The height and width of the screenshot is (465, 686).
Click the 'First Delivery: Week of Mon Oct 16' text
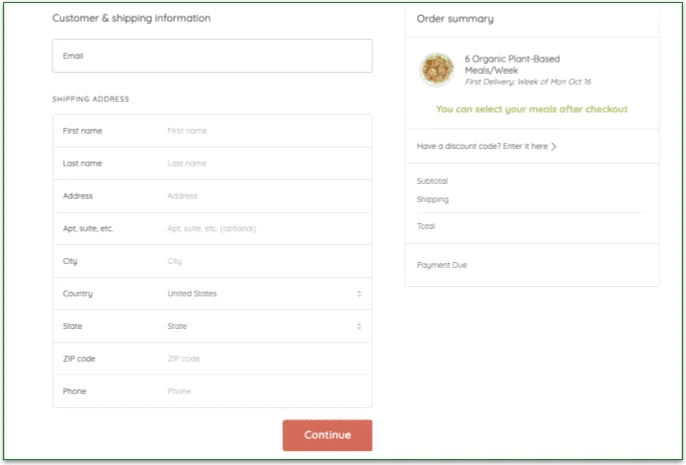tap(528, 82)
